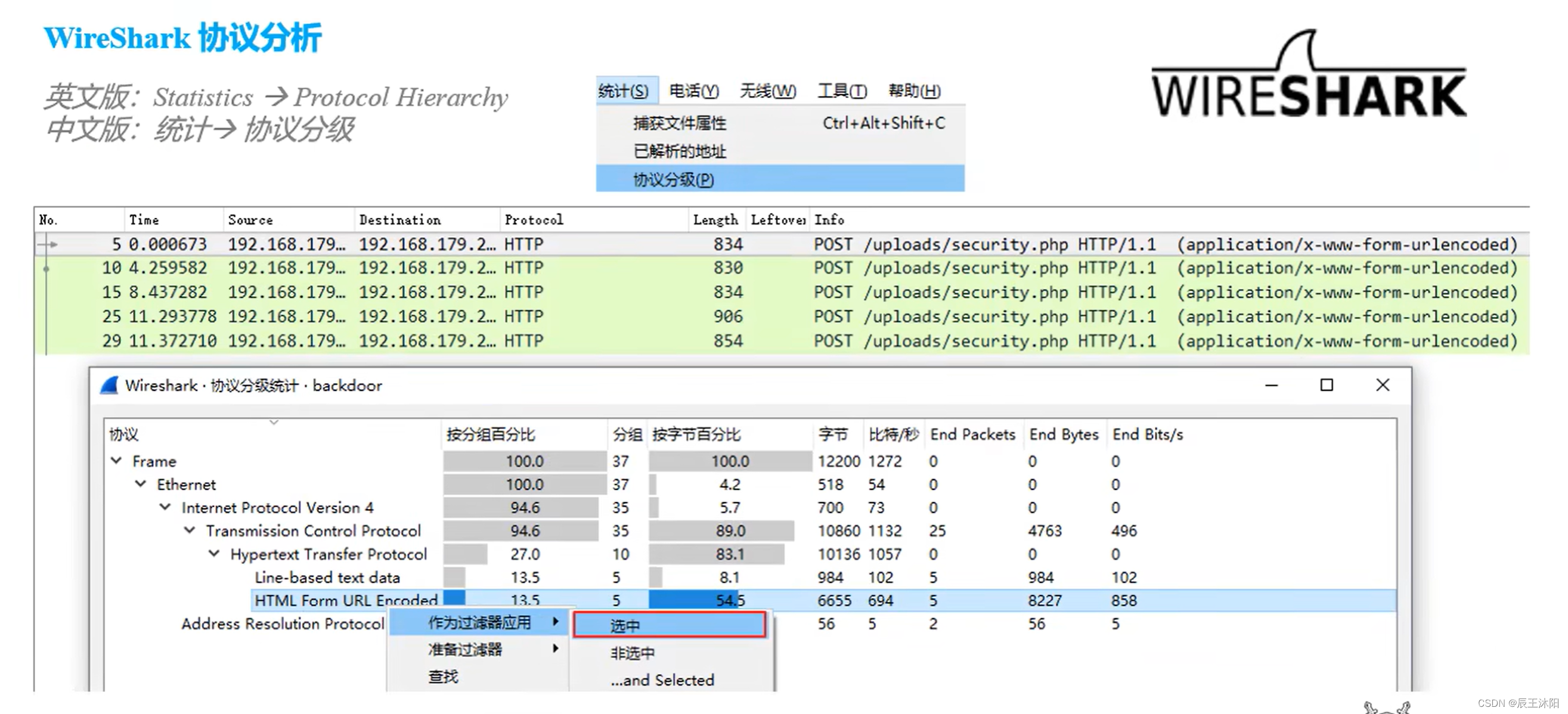The height and width of the screenshot is (714, 1568).
Task: Click the Destination column header
Action: coord(427,220)
